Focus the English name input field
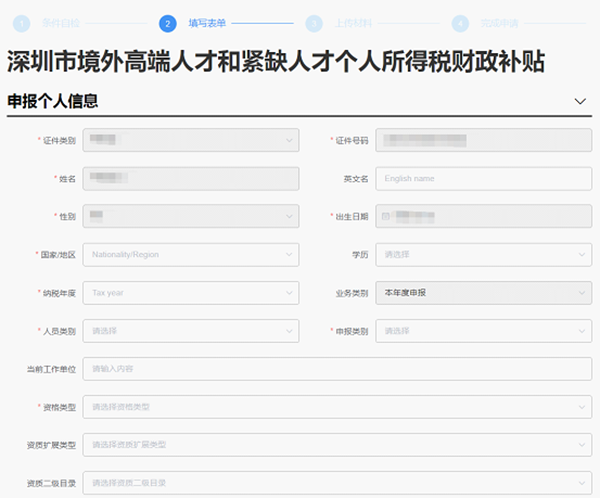Screen dimensions: 600x498 [x=484, y=178]
